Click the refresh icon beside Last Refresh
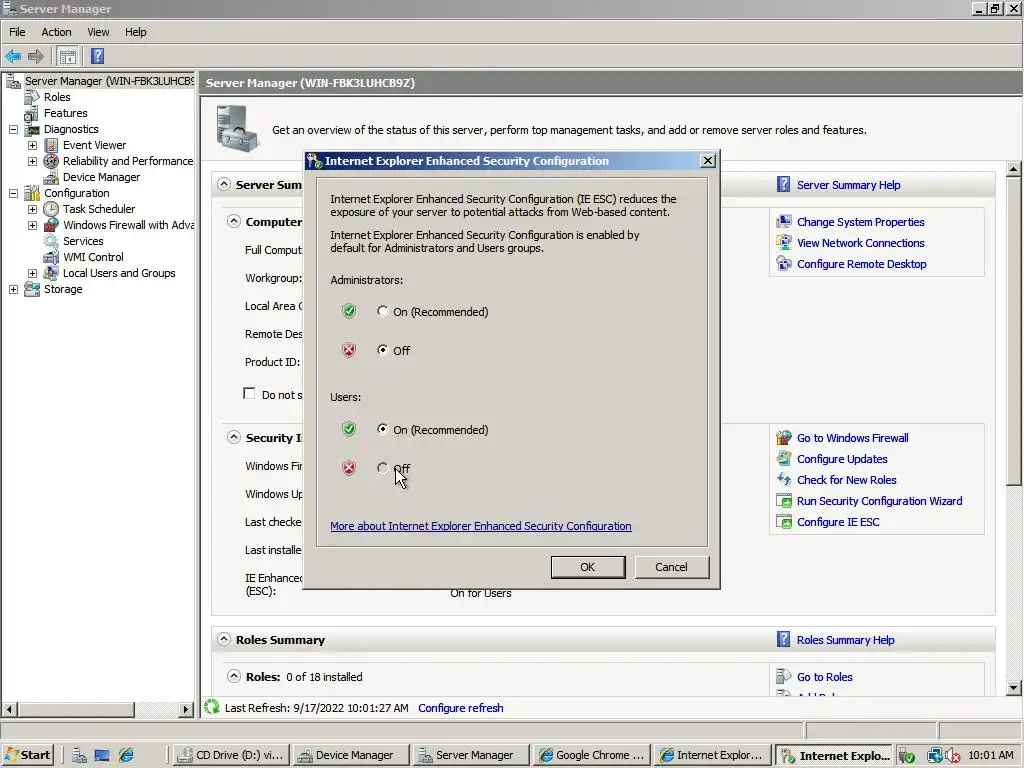1024x768 pixels. [212, 707]
